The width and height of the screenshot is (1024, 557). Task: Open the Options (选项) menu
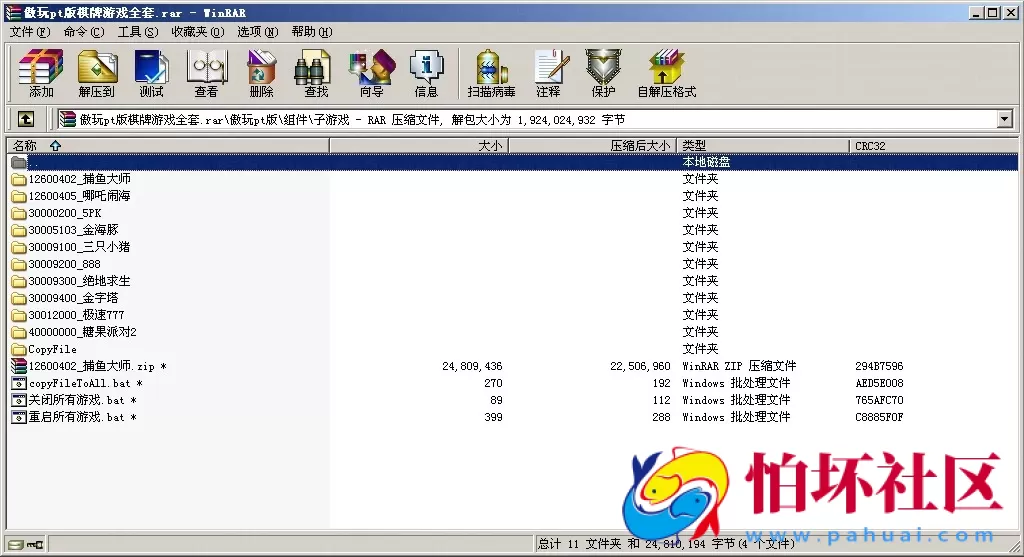[x=257, y=31]
